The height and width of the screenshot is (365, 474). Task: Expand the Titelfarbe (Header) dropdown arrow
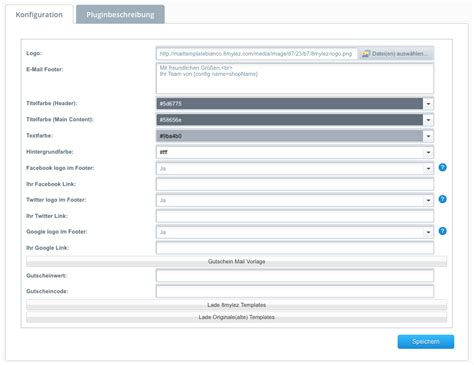tap(428, 104)
